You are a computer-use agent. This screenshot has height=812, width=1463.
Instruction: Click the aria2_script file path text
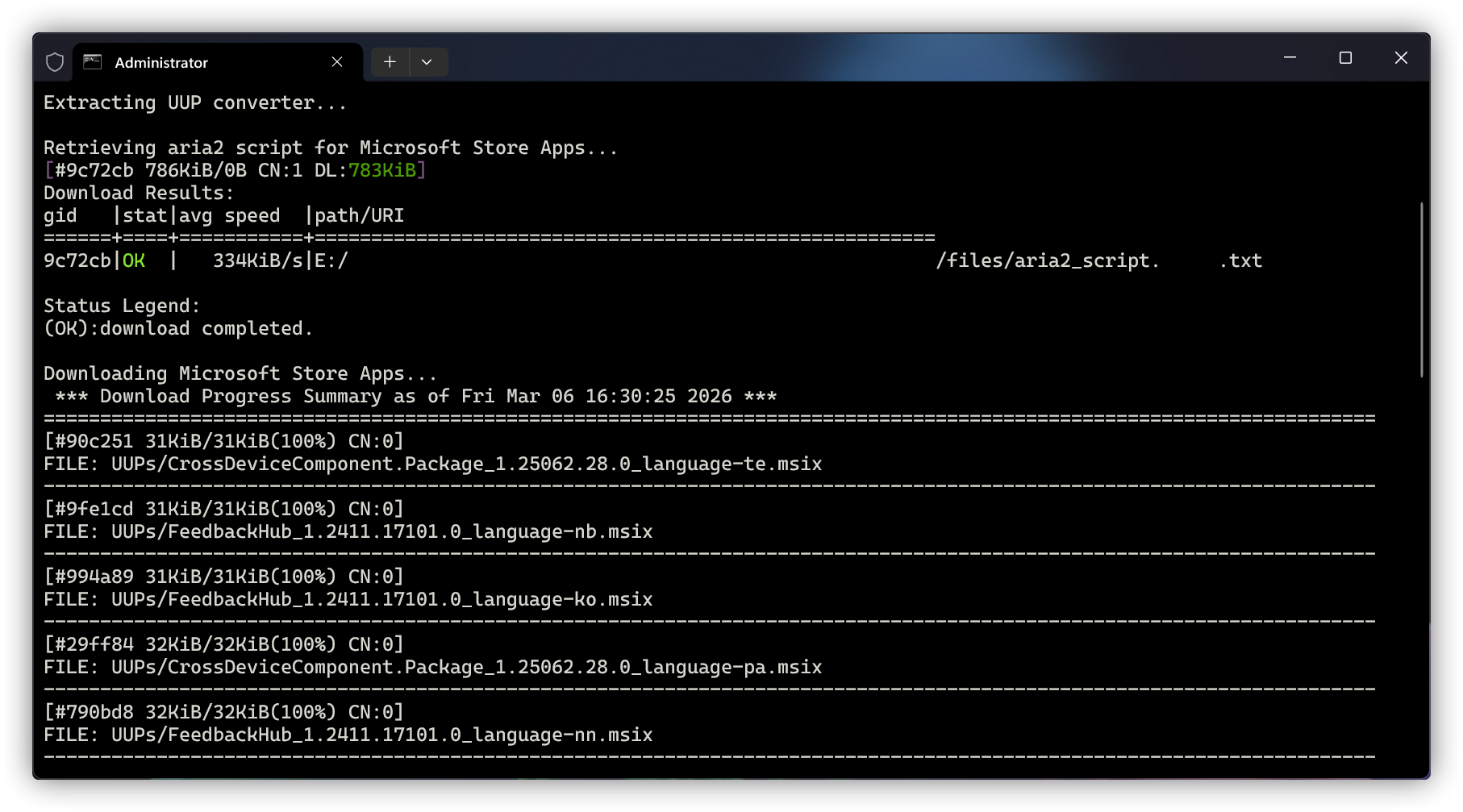click(1047, 260)
